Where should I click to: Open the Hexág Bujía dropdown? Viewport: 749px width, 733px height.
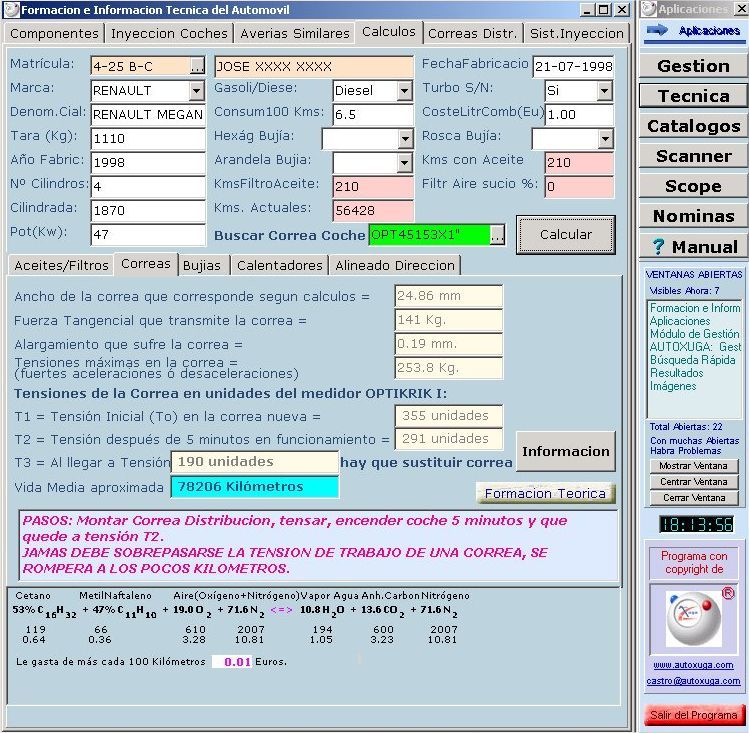click(405, 139)
